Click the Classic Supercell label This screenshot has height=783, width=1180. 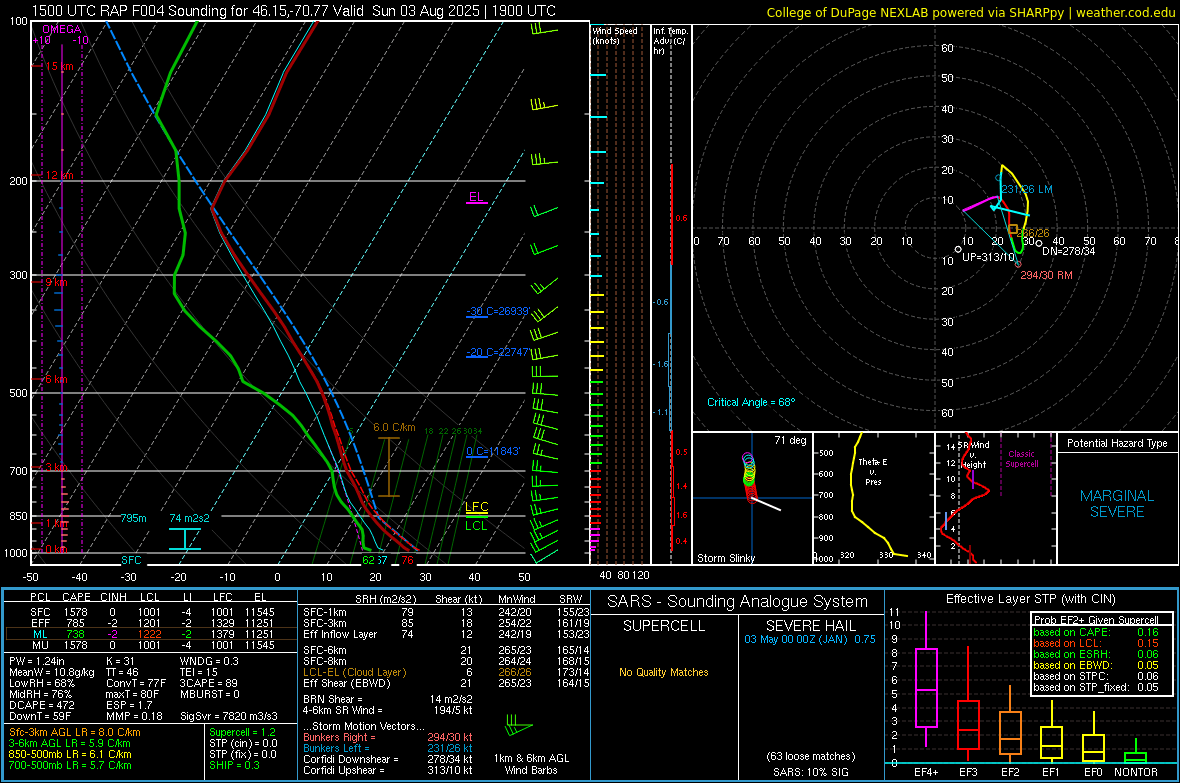pyautogui.click(x=1022, y=459)
